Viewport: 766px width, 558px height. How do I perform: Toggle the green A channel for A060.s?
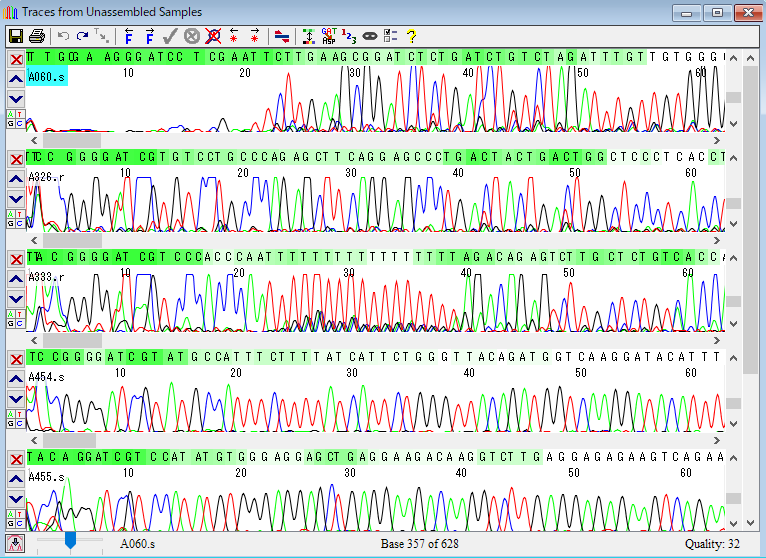tap(11, 114)
